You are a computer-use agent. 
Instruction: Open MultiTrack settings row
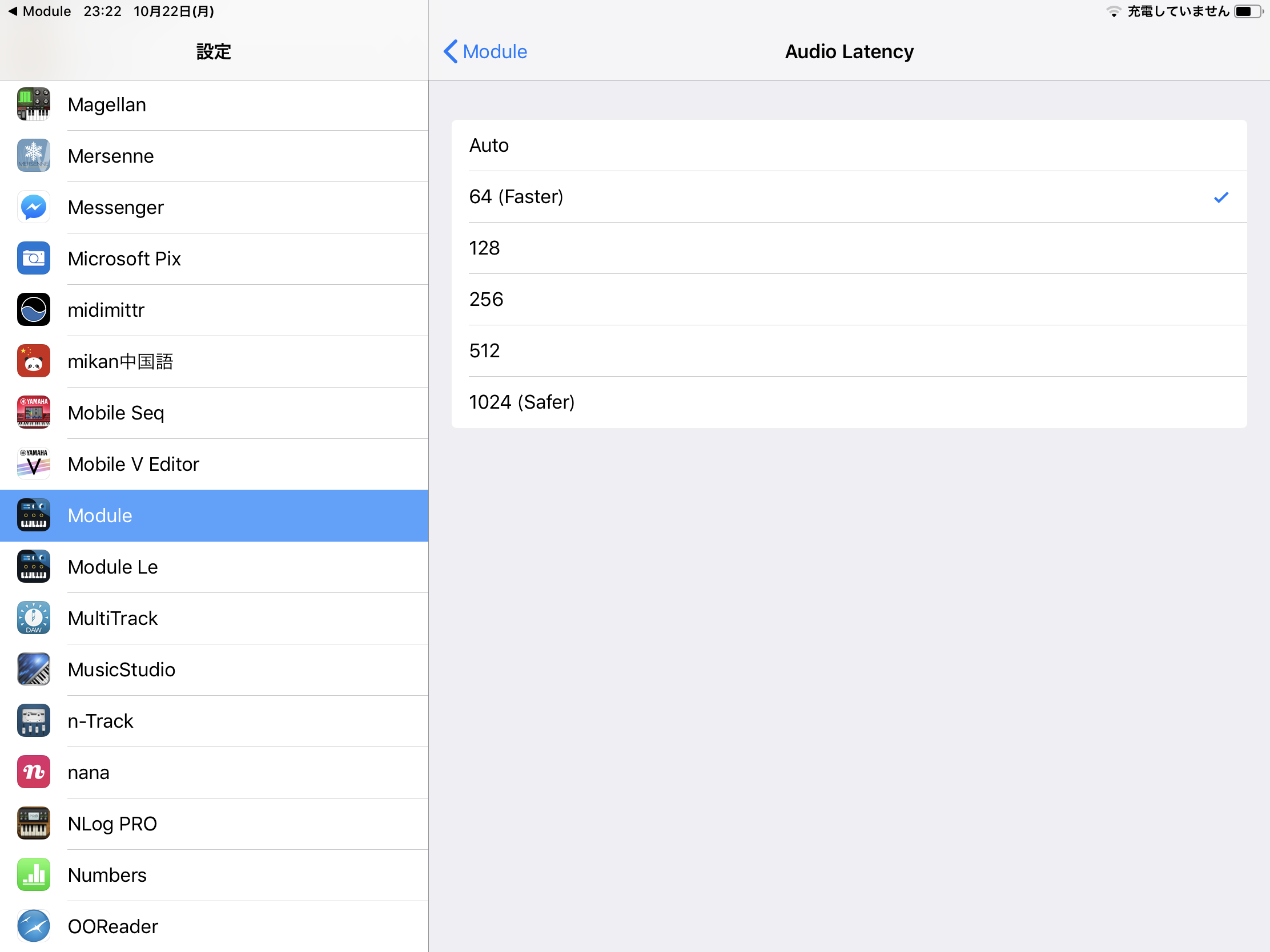[214, 619]
